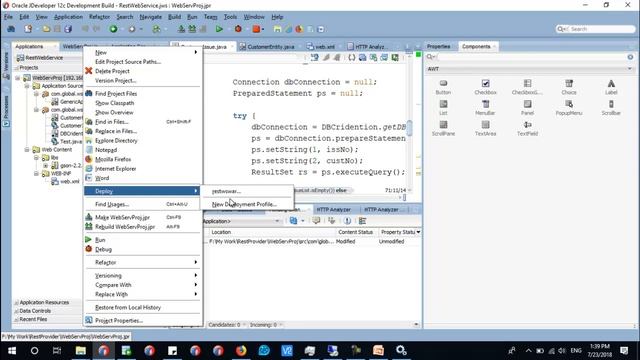Select the Button component in AWT palette

(443, 87)
